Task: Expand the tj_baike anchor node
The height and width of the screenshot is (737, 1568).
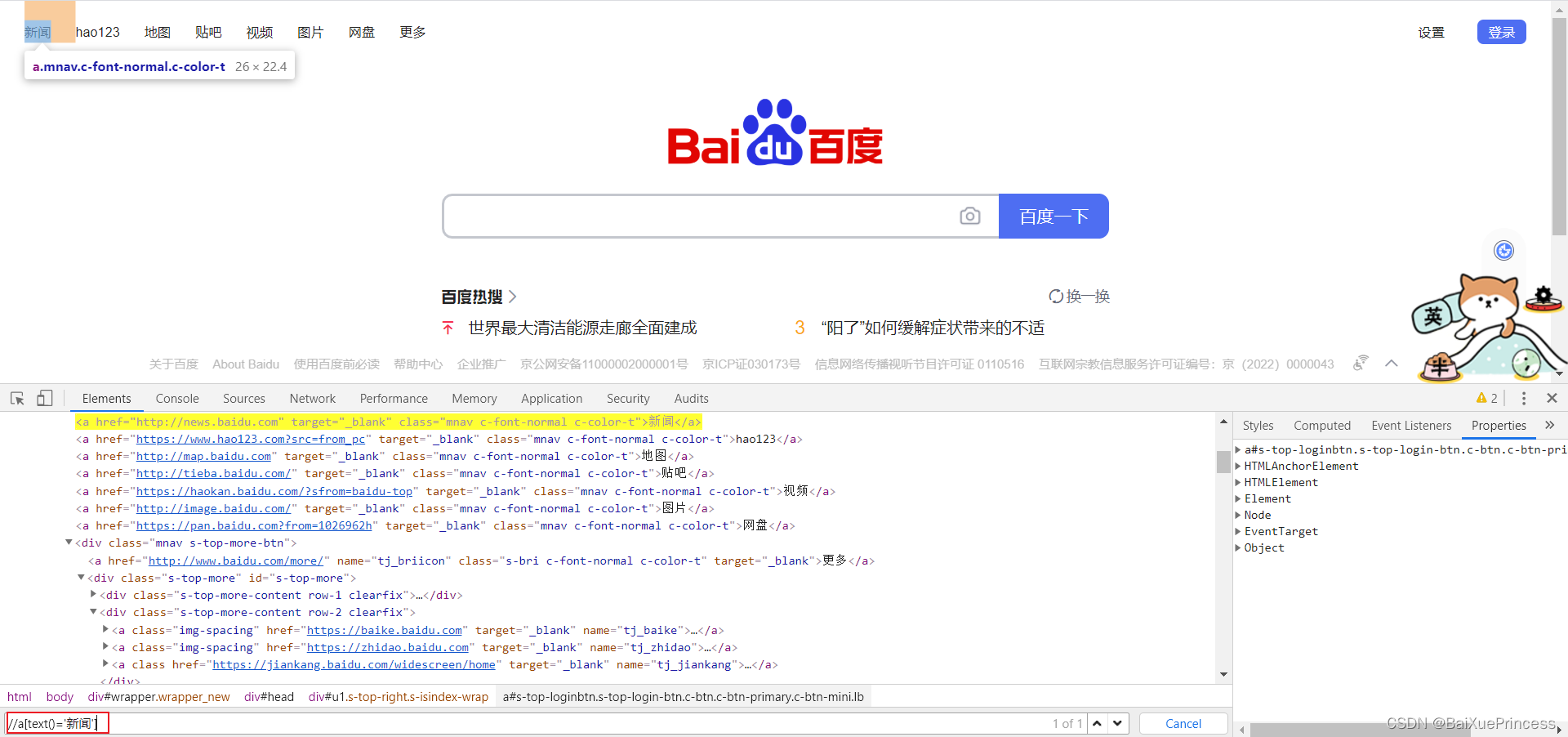Action: click(x=105, y=630)
